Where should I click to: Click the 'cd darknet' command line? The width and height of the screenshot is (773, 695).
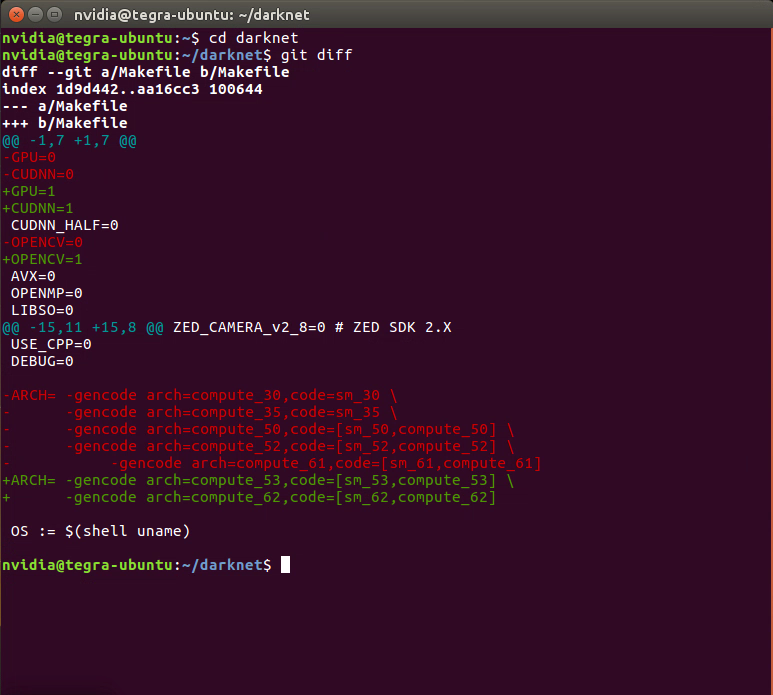[150, 38]
